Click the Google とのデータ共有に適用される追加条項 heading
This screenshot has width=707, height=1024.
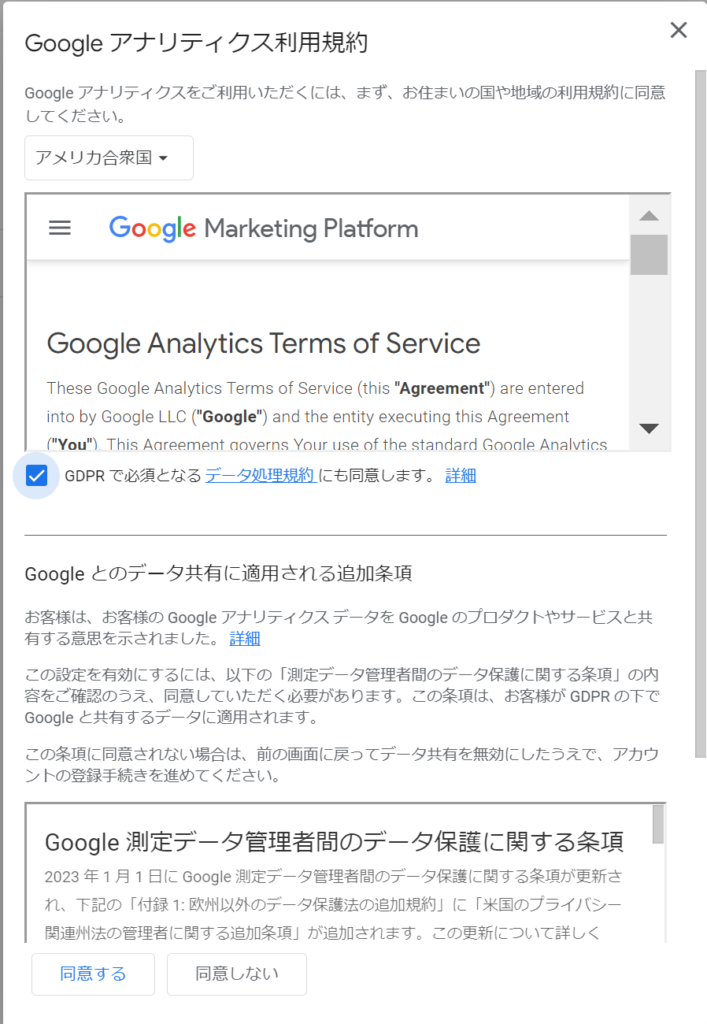coord(218,573)
